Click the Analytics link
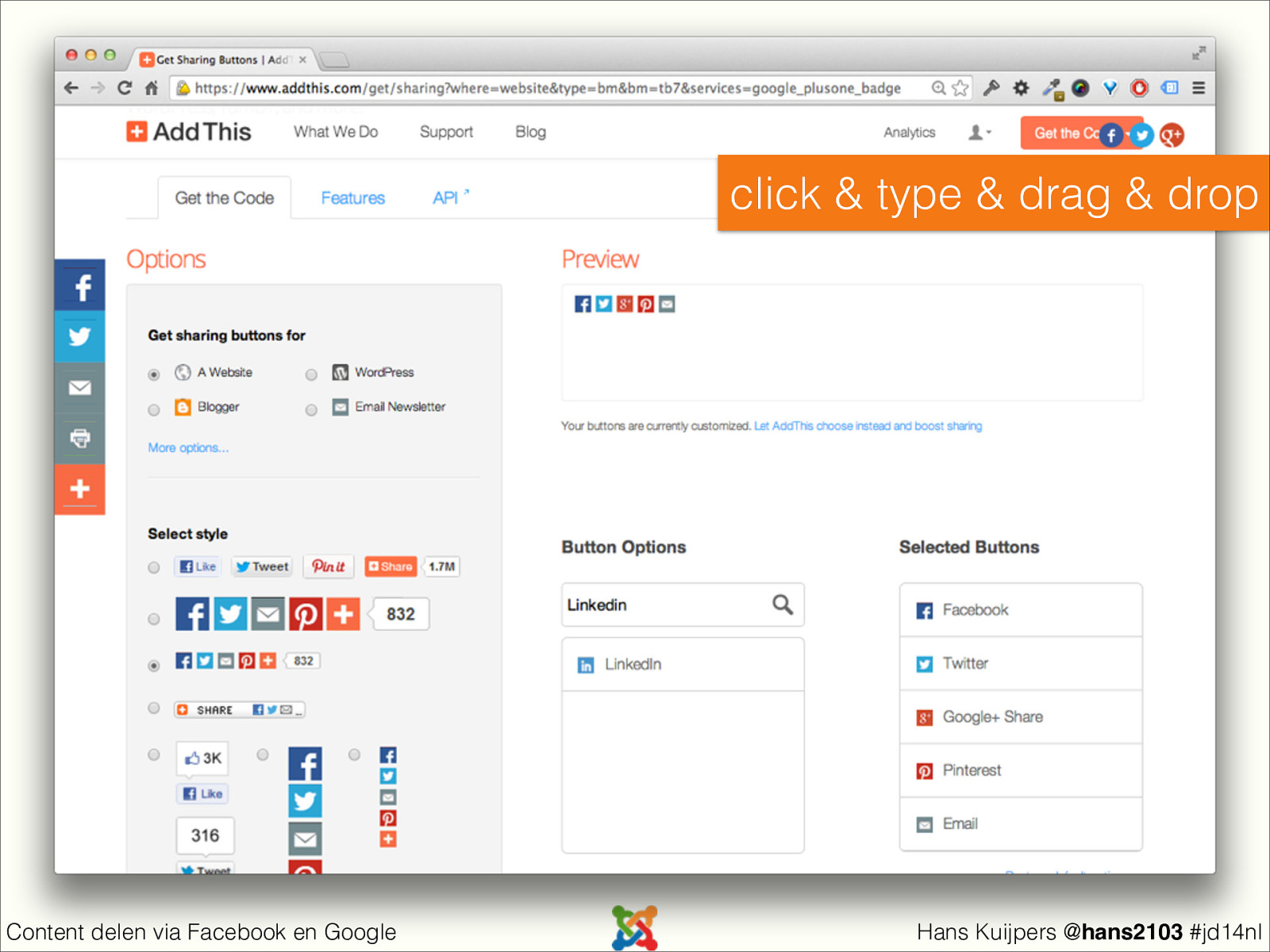Screen dimensions: 1270x952 click(x=910, y=132)
